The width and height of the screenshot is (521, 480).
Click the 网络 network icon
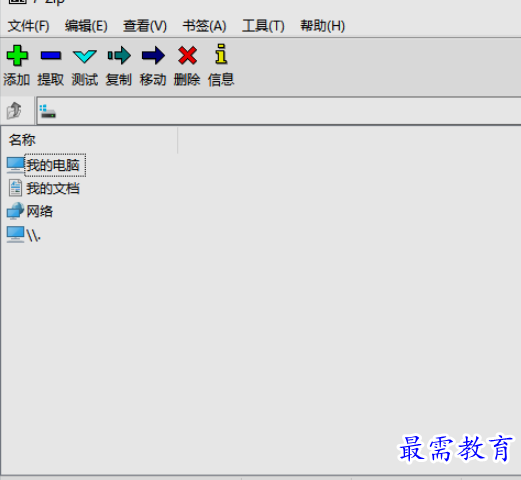(x=15, y=211)
